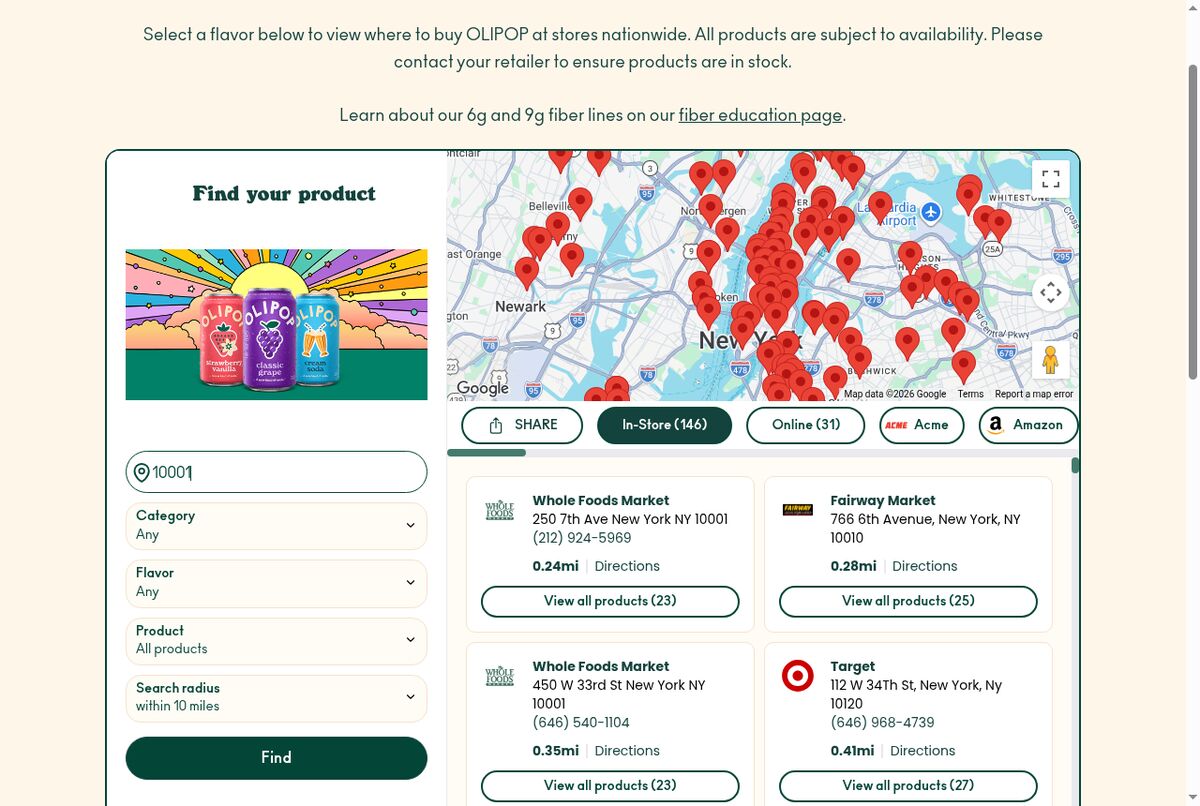Click the OLIPOP cans banner image
1200x806 pixels.
(x=276, y=325)
